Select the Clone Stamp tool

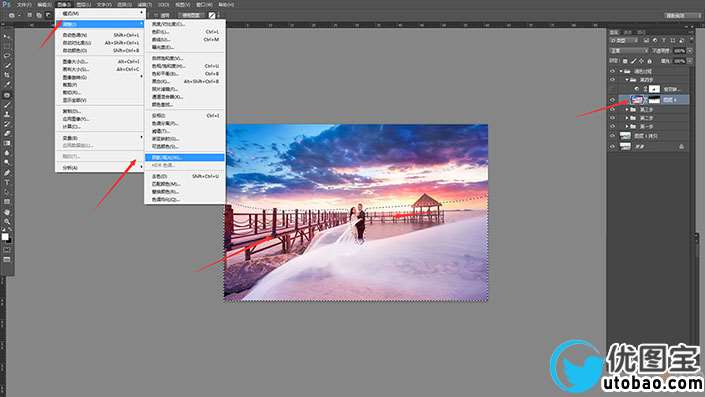coord(7,114)
